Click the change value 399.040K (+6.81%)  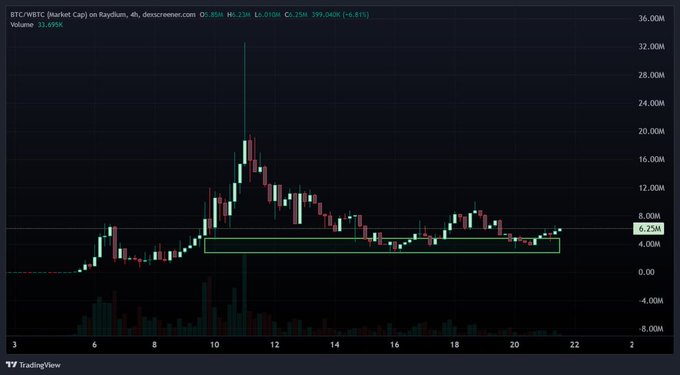[340, 15]
